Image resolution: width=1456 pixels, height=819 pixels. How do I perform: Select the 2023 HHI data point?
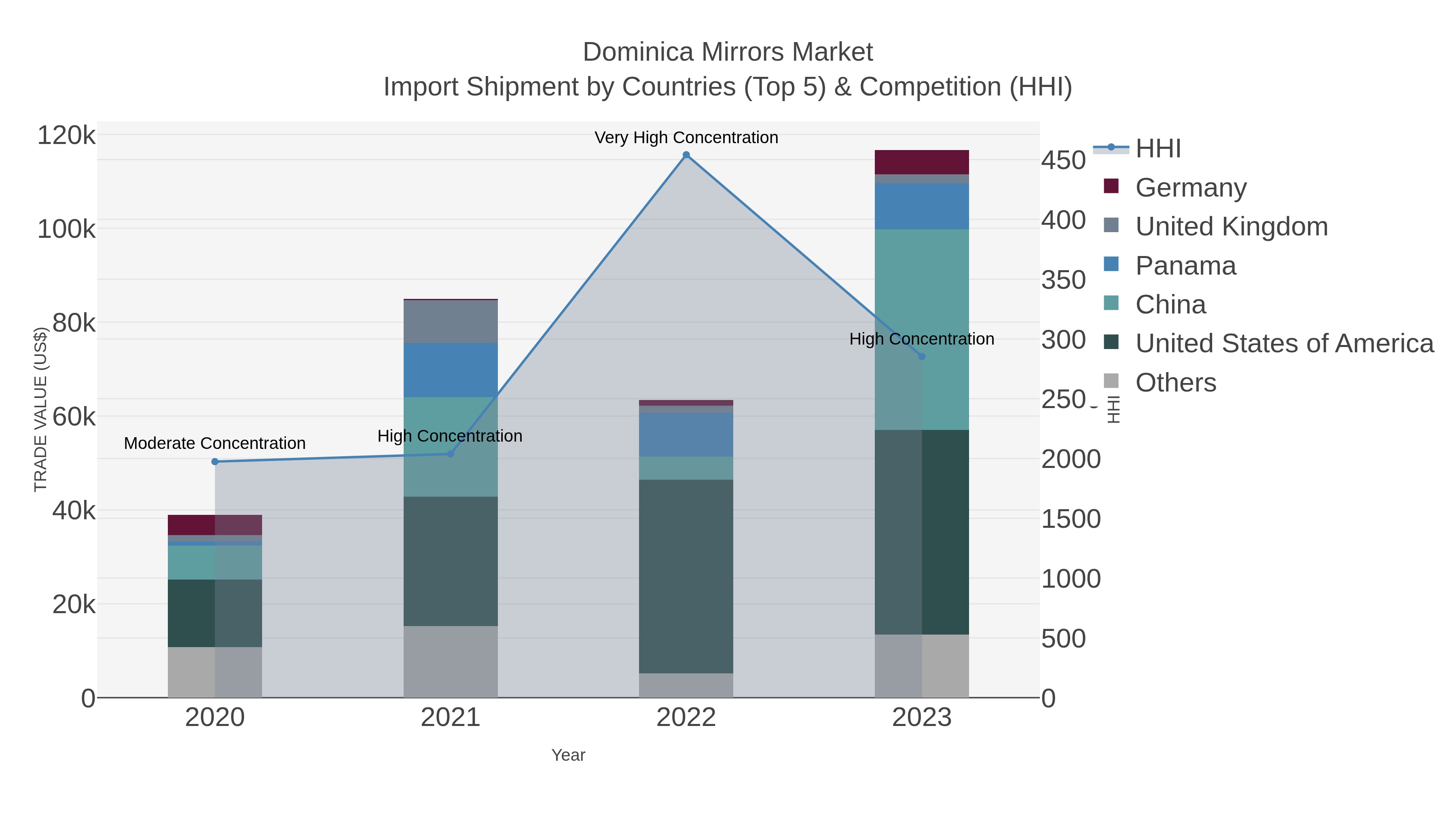[x=922, y=357]
